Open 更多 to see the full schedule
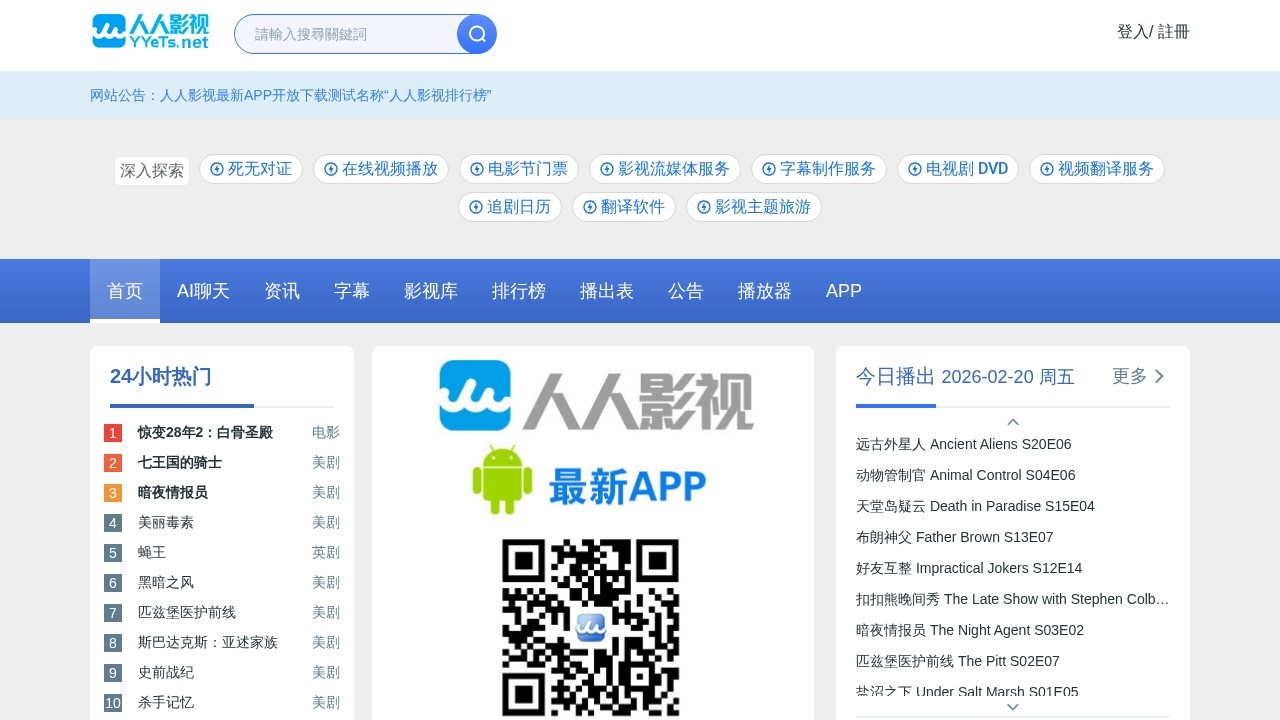Viewport: 1280px width, 720px height. tap(1139, 376)
